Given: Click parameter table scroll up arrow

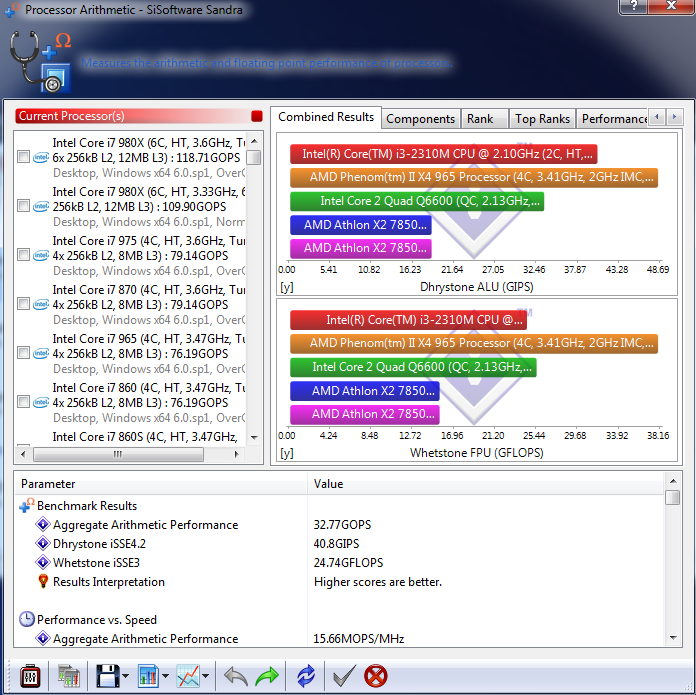Looking at the screenshot, I should pyautogui.click(x=673, y=481).
